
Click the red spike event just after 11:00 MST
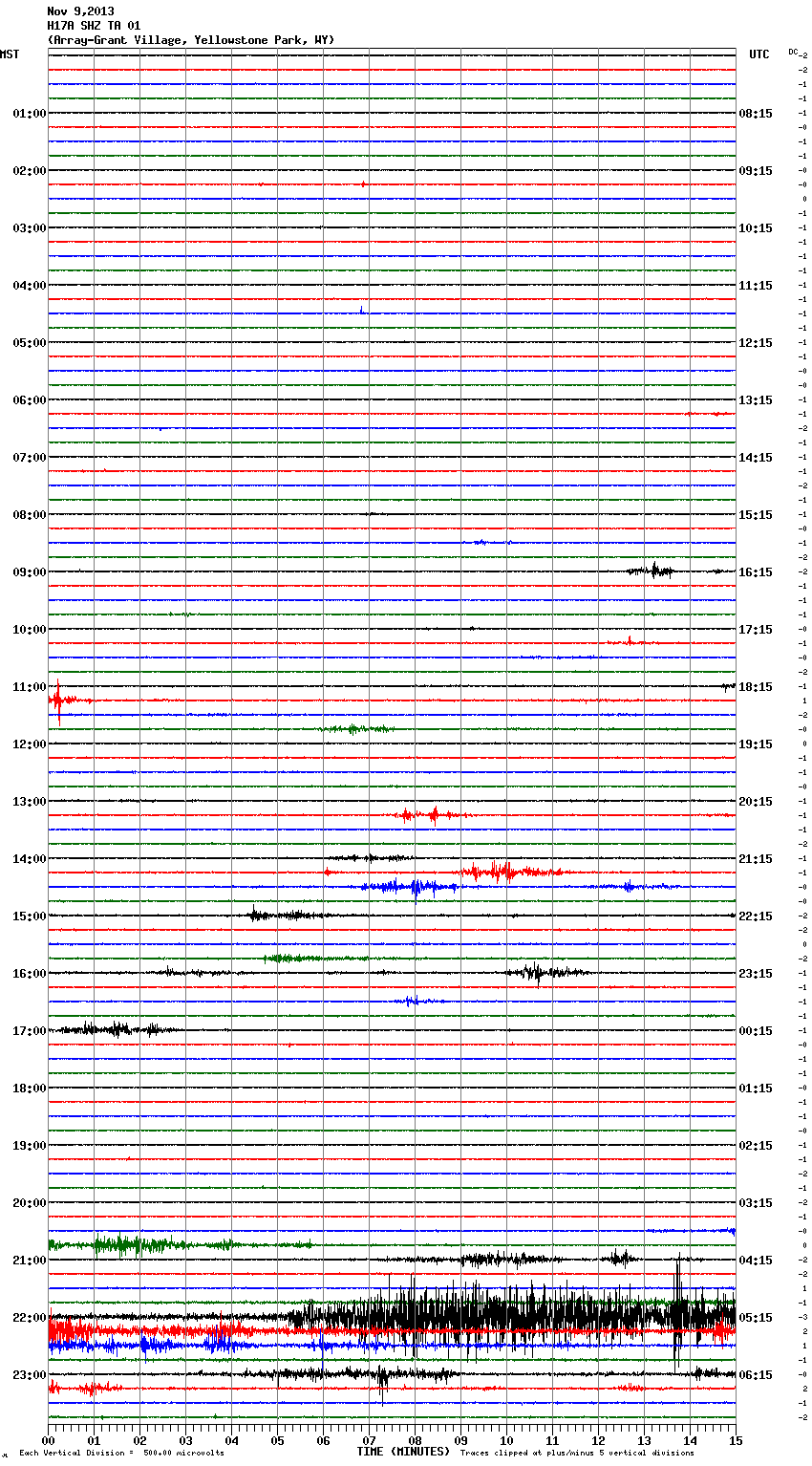pos(58,701)
